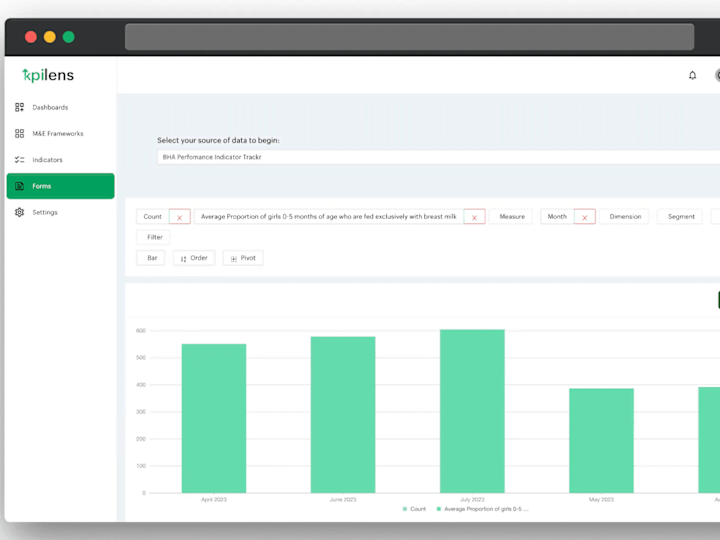Open the Order options
Screen dimensions: 720x540
click(x=194, y=258)
